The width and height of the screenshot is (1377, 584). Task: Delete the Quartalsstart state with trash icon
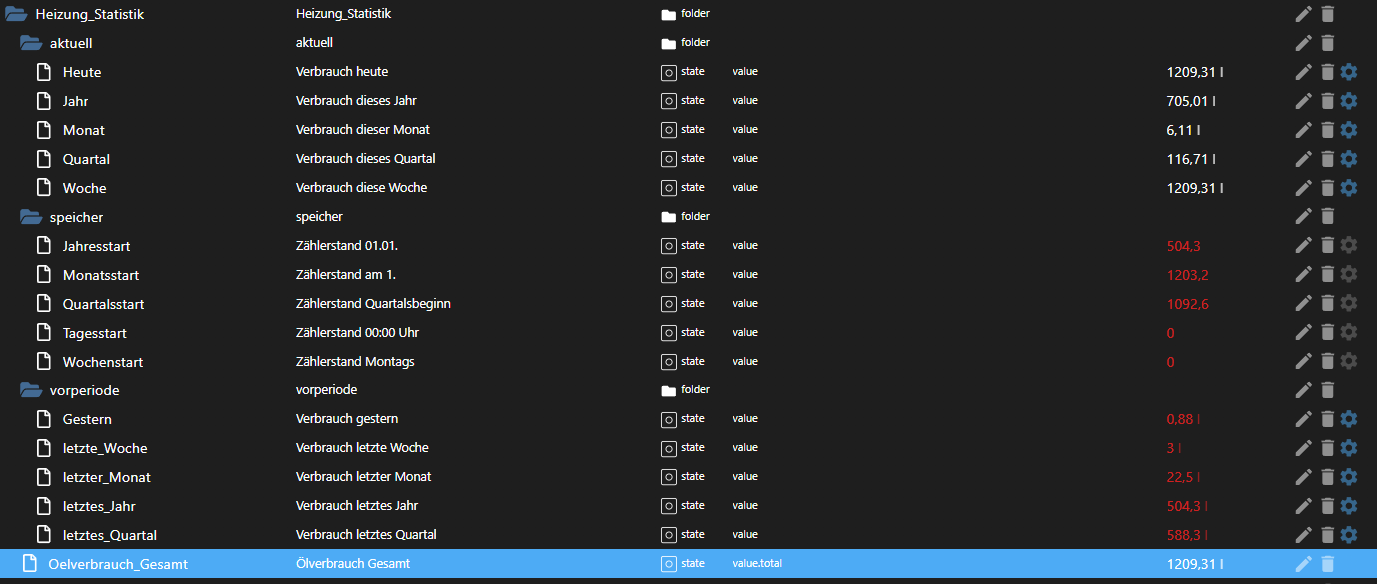tap(1327, 303)
